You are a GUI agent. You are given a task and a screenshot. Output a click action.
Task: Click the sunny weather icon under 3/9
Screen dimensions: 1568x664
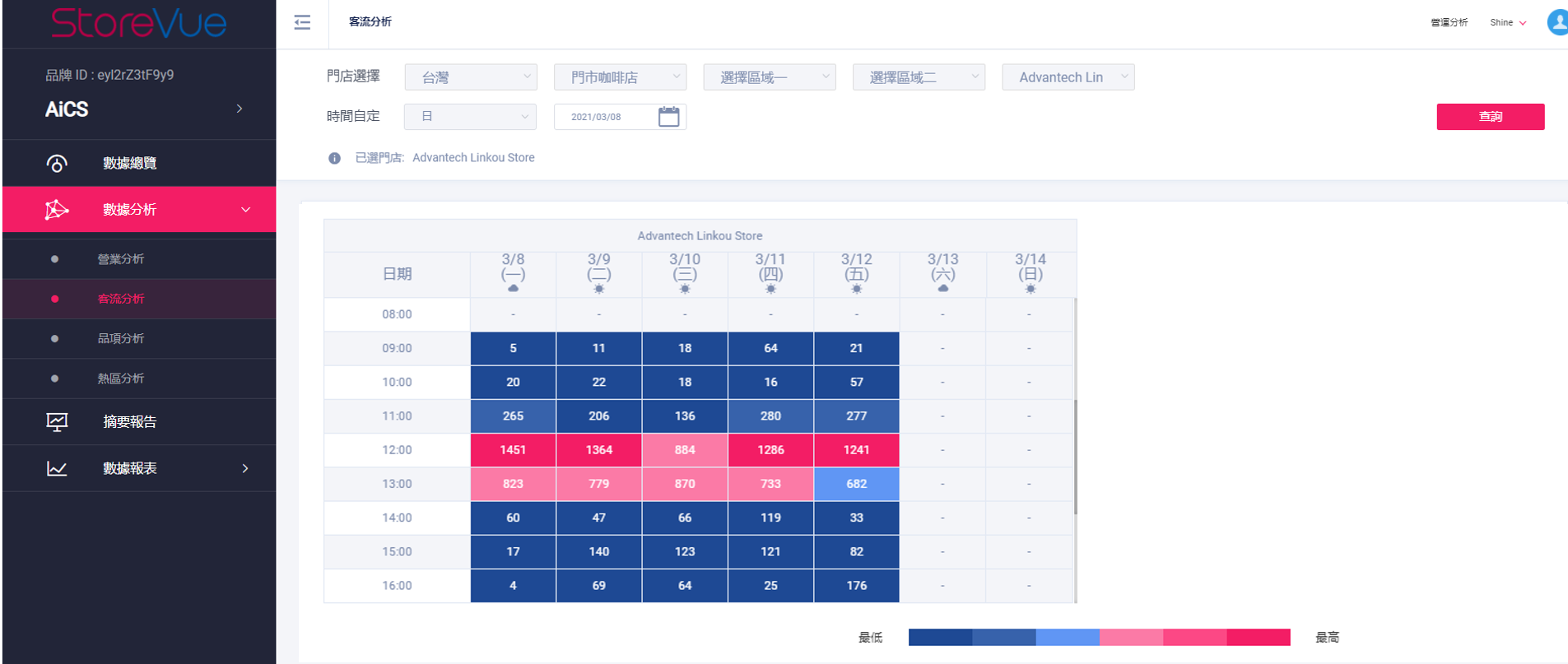599,289
